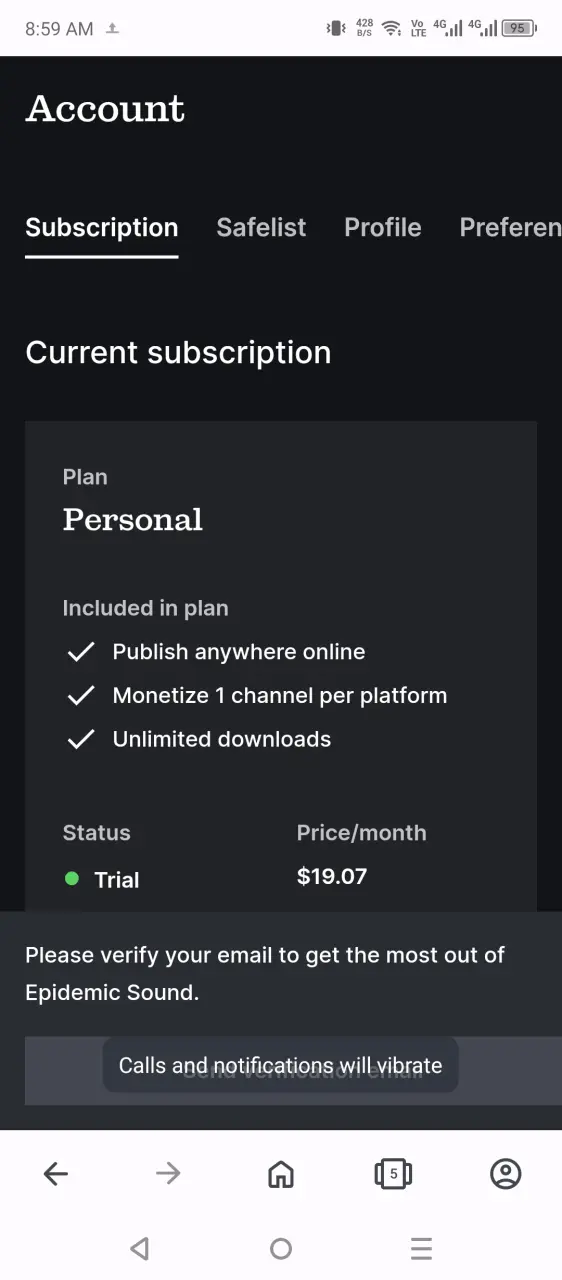Tap the battery indicator in status bar

(x=519, y=28)
